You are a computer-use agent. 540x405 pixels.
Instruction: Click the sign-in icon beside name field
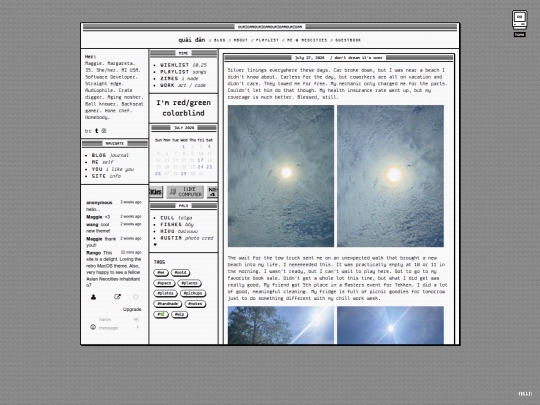(x=136, y=319)
